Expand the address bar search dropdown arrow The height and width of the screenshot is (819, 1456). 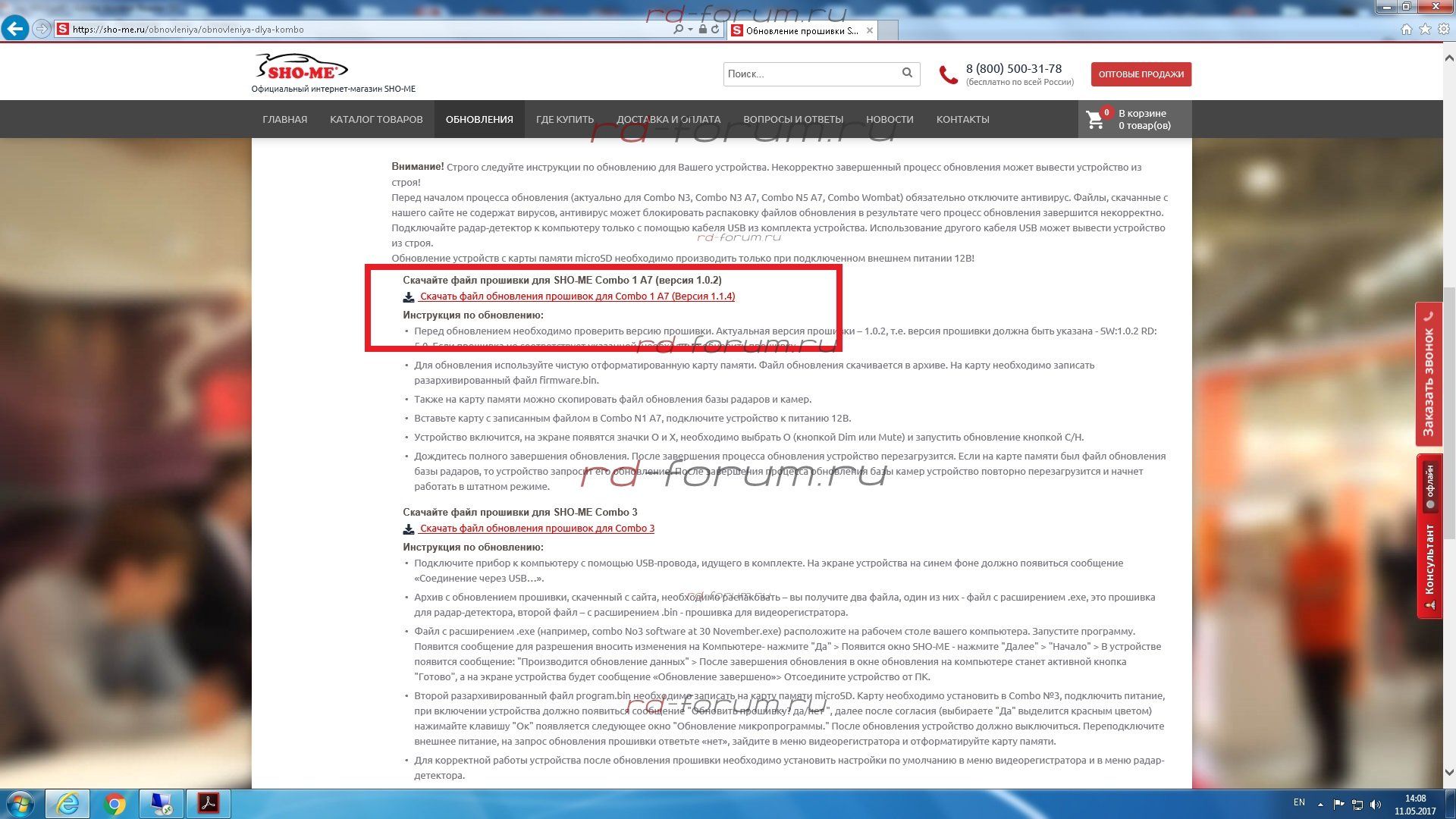click(x=690, y=30)
